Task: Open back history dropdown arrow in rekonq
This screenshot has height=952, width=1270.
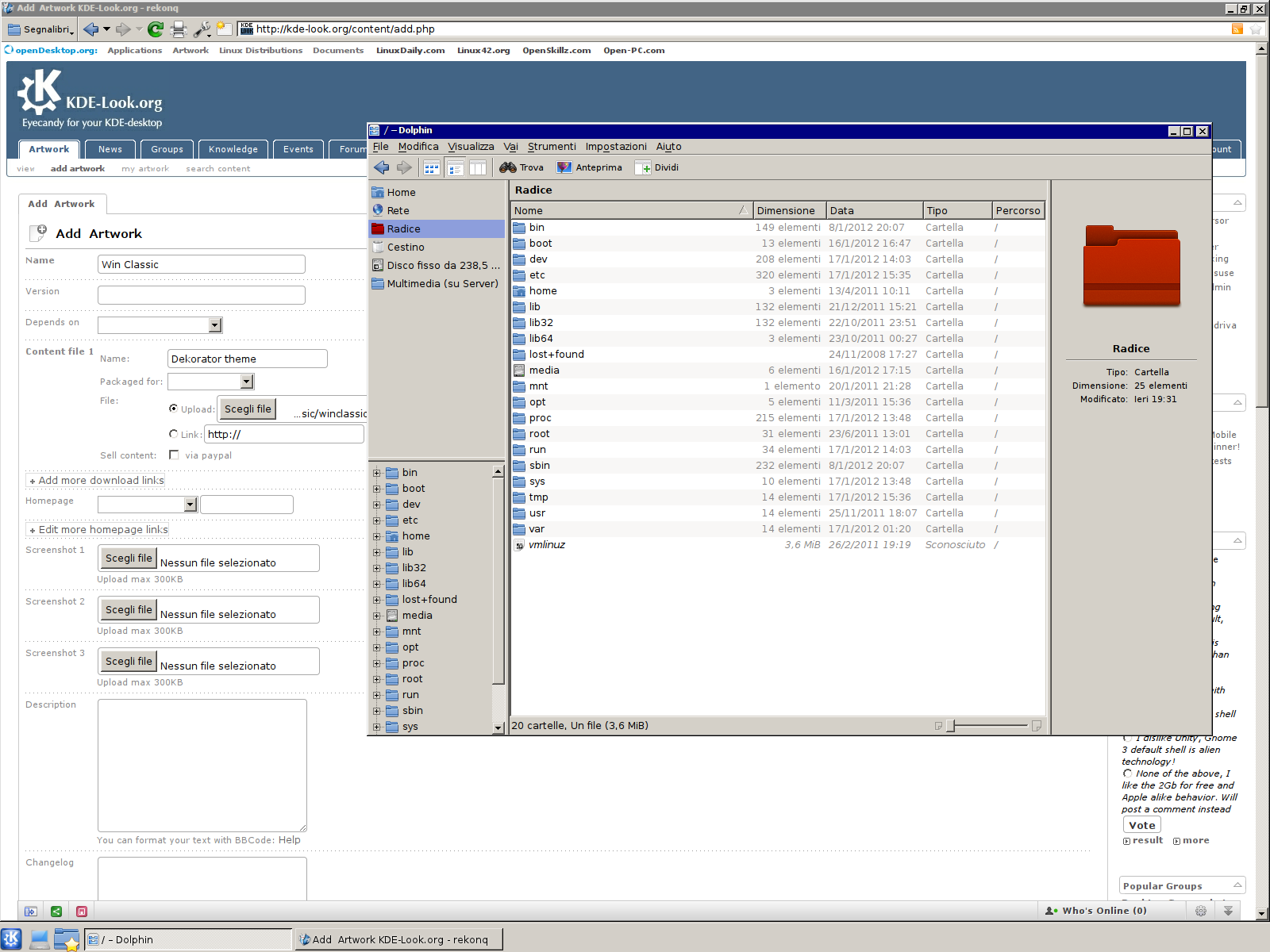Action: (106, 29)
